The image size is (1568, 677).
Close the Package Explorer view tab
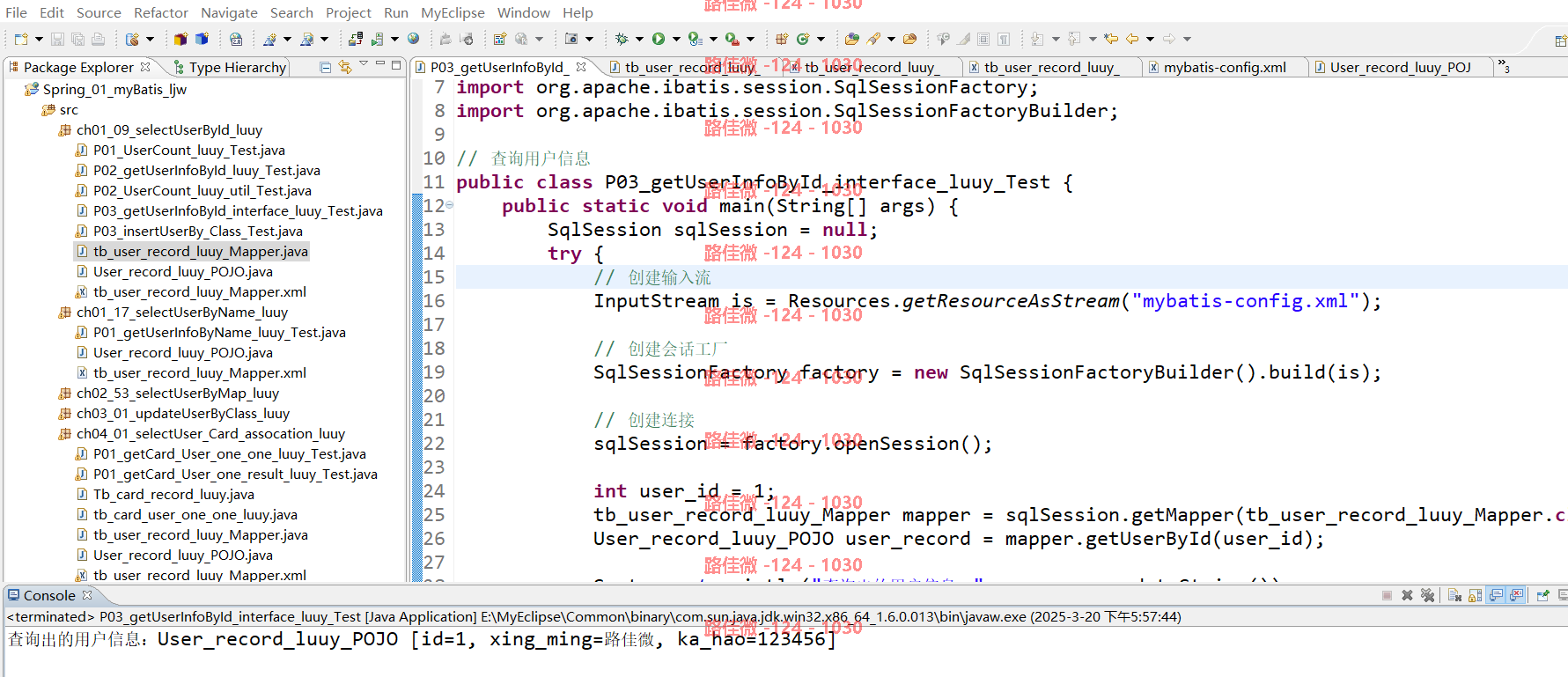click(145, 67)
